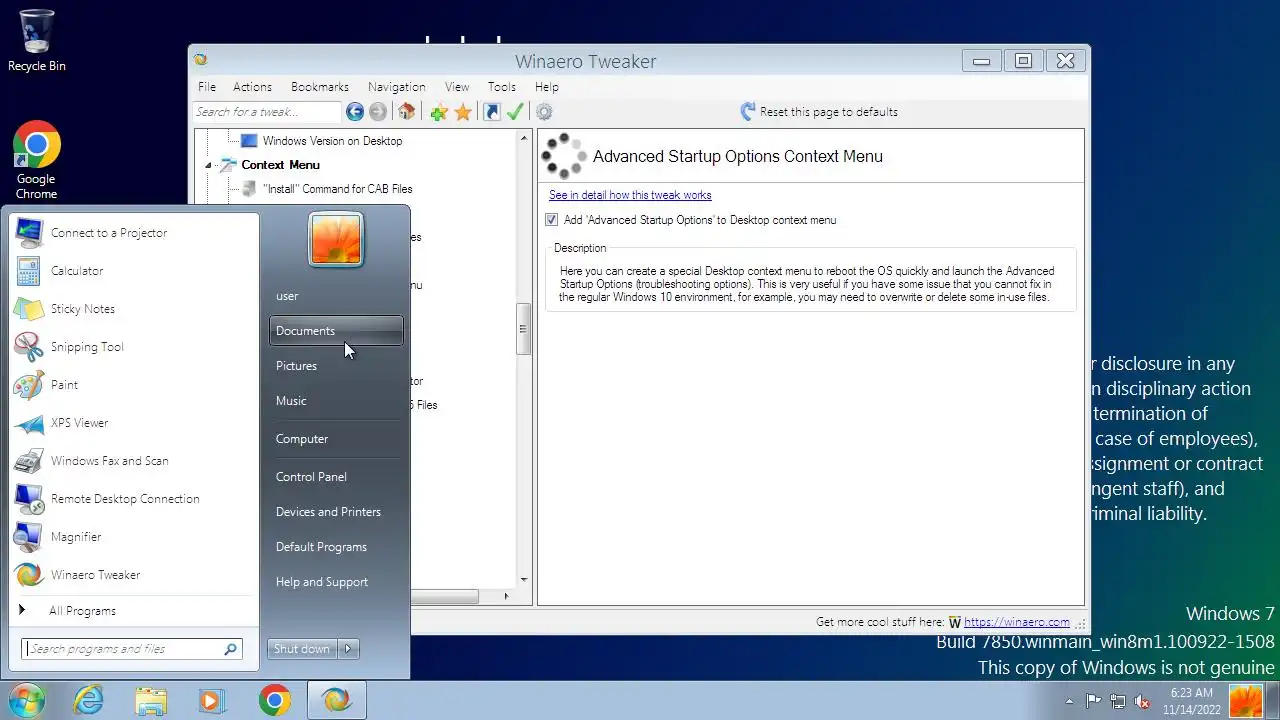This screenshot has width=1280, height=720.
Task: Click the tree panel scroll-down arrow
Action: (x=523, y=579)
